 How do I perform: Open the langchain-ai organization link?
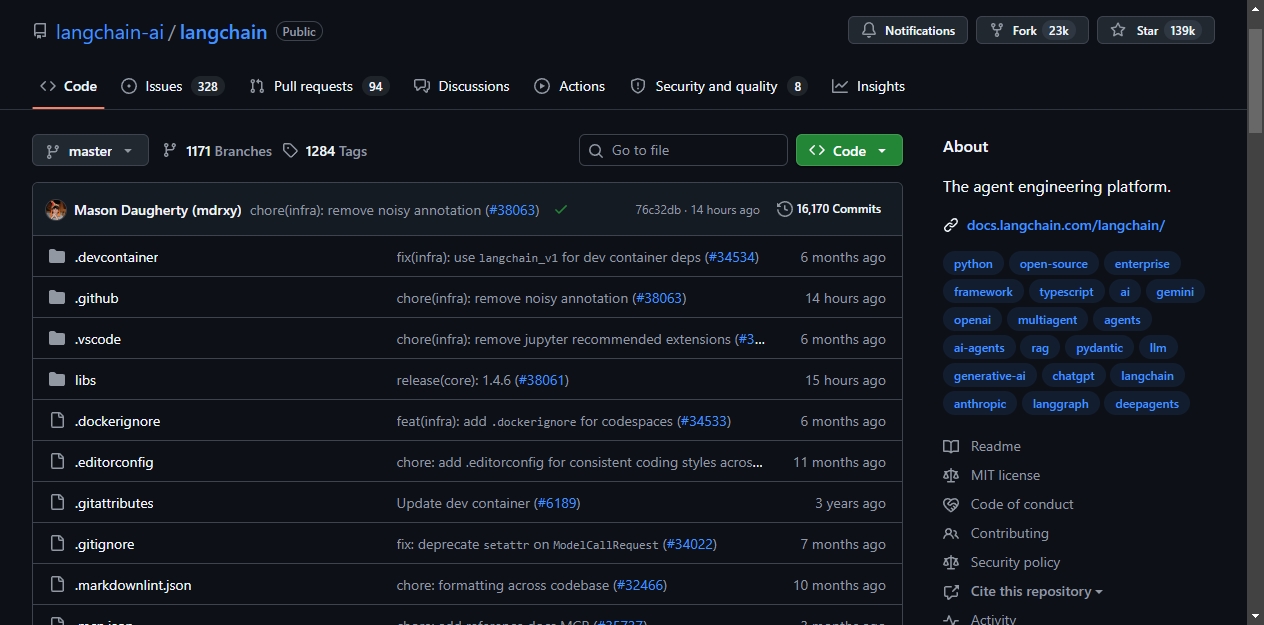110,32
